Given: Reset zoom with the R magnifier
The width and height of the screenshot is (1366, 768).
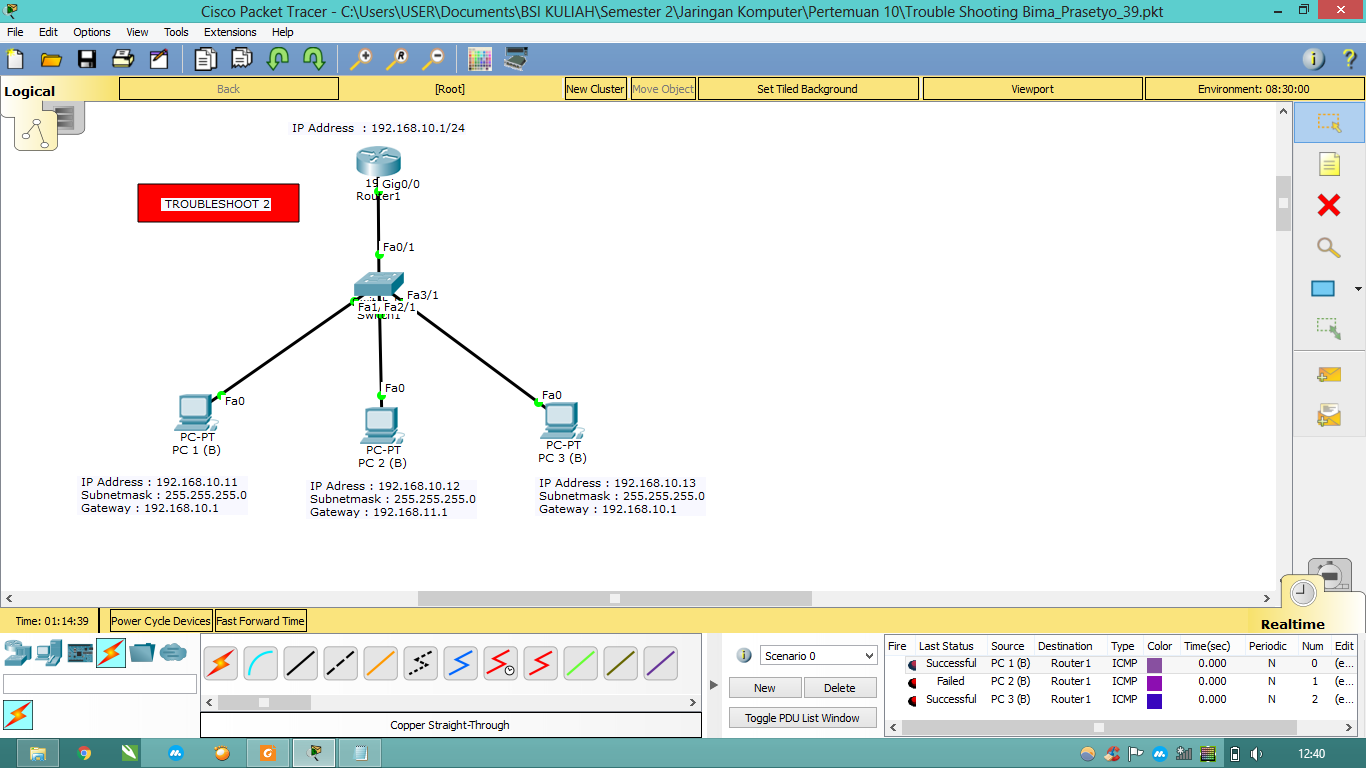Looking at the screenshot, I should (x=396, y=59).
